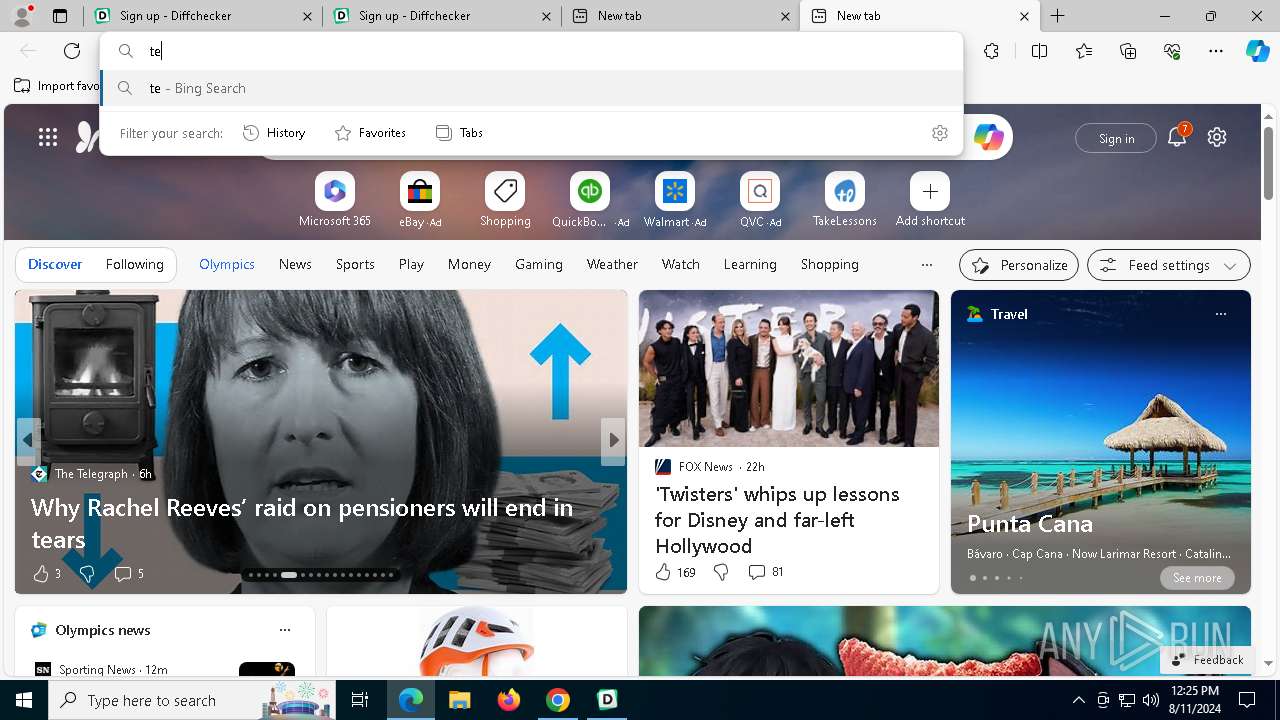Click the Windows taskbar search box

pyautogui.click(x=192, y=700)
